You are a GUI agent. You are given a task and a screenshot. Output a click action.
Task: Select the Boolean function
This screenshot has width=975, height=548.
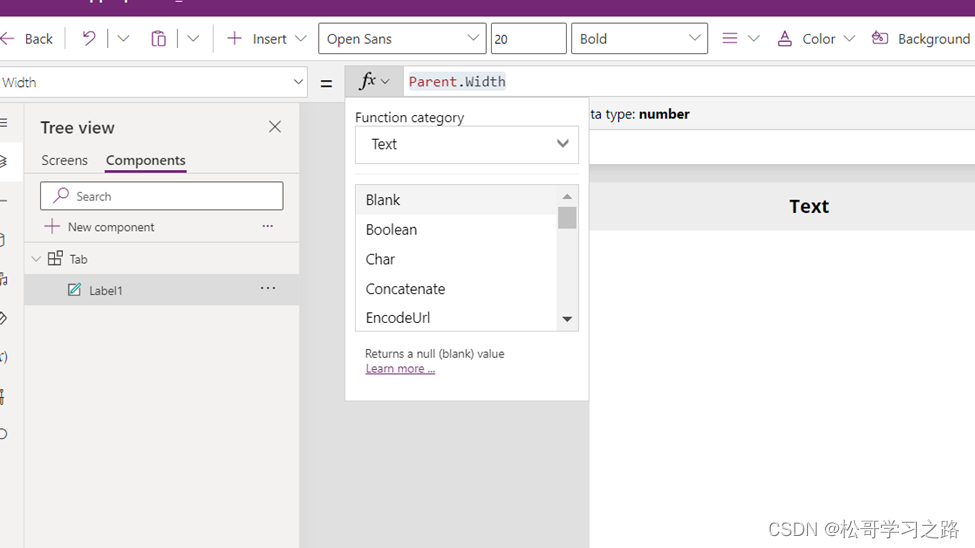(456, 230)
